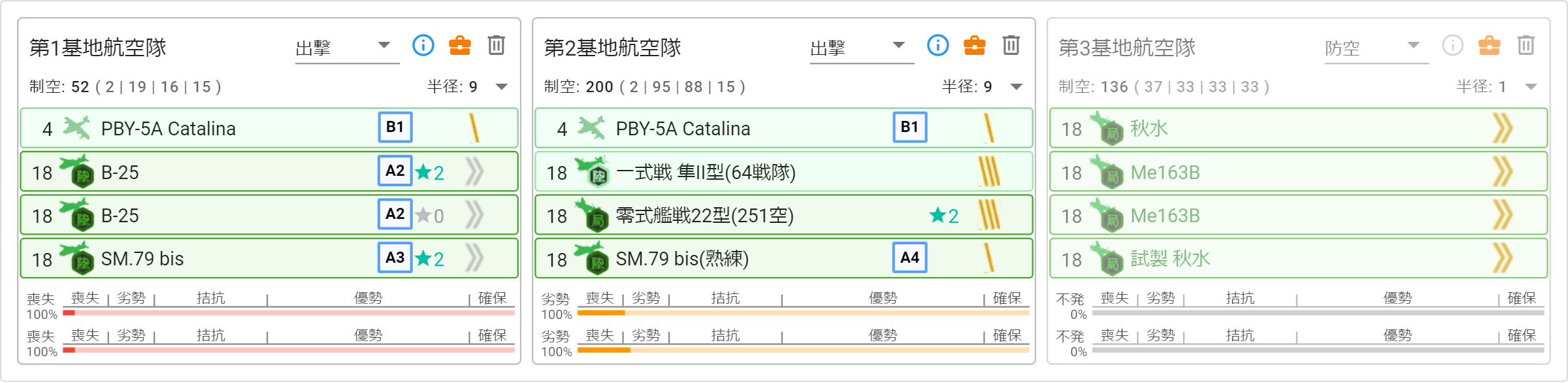Click the first air-state bar in 第2基地航空隊

pyautogui.click(x=804, y=313)
